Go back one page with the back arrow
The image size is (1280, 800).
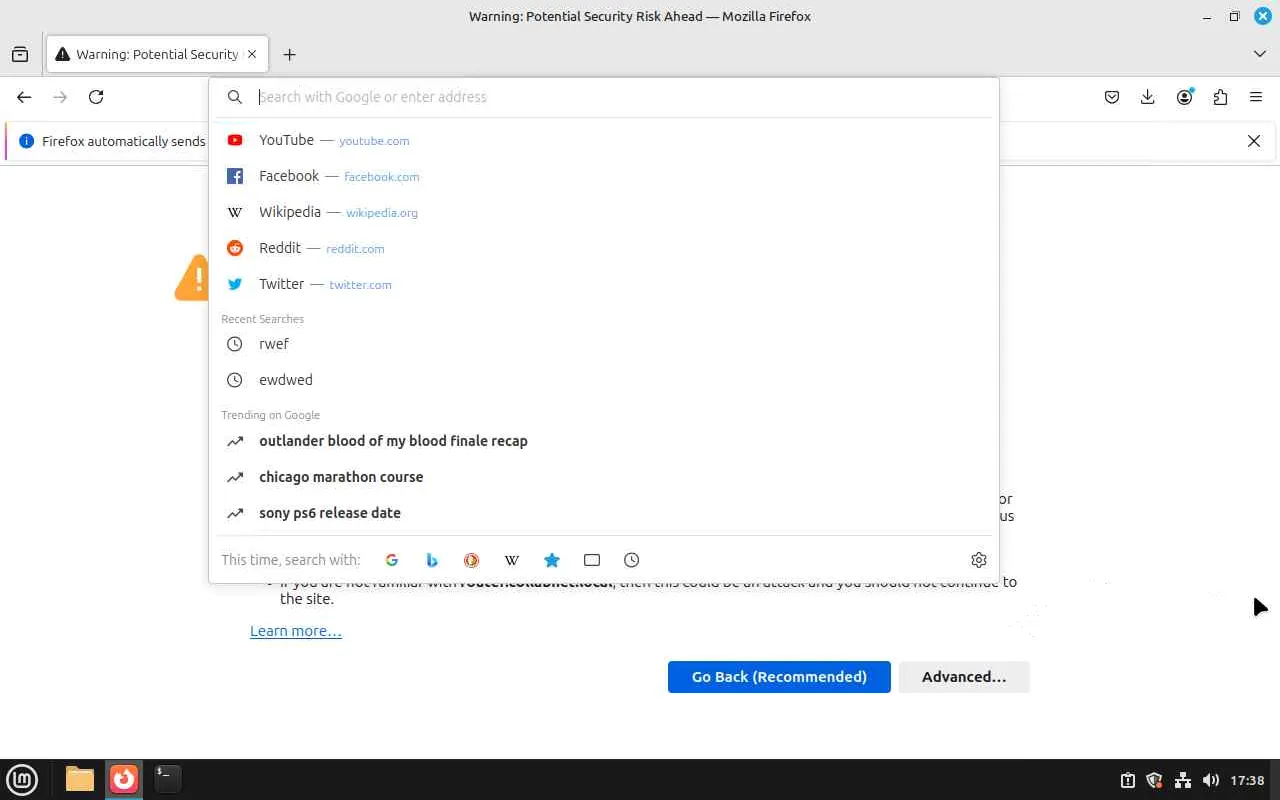(24, 97)
